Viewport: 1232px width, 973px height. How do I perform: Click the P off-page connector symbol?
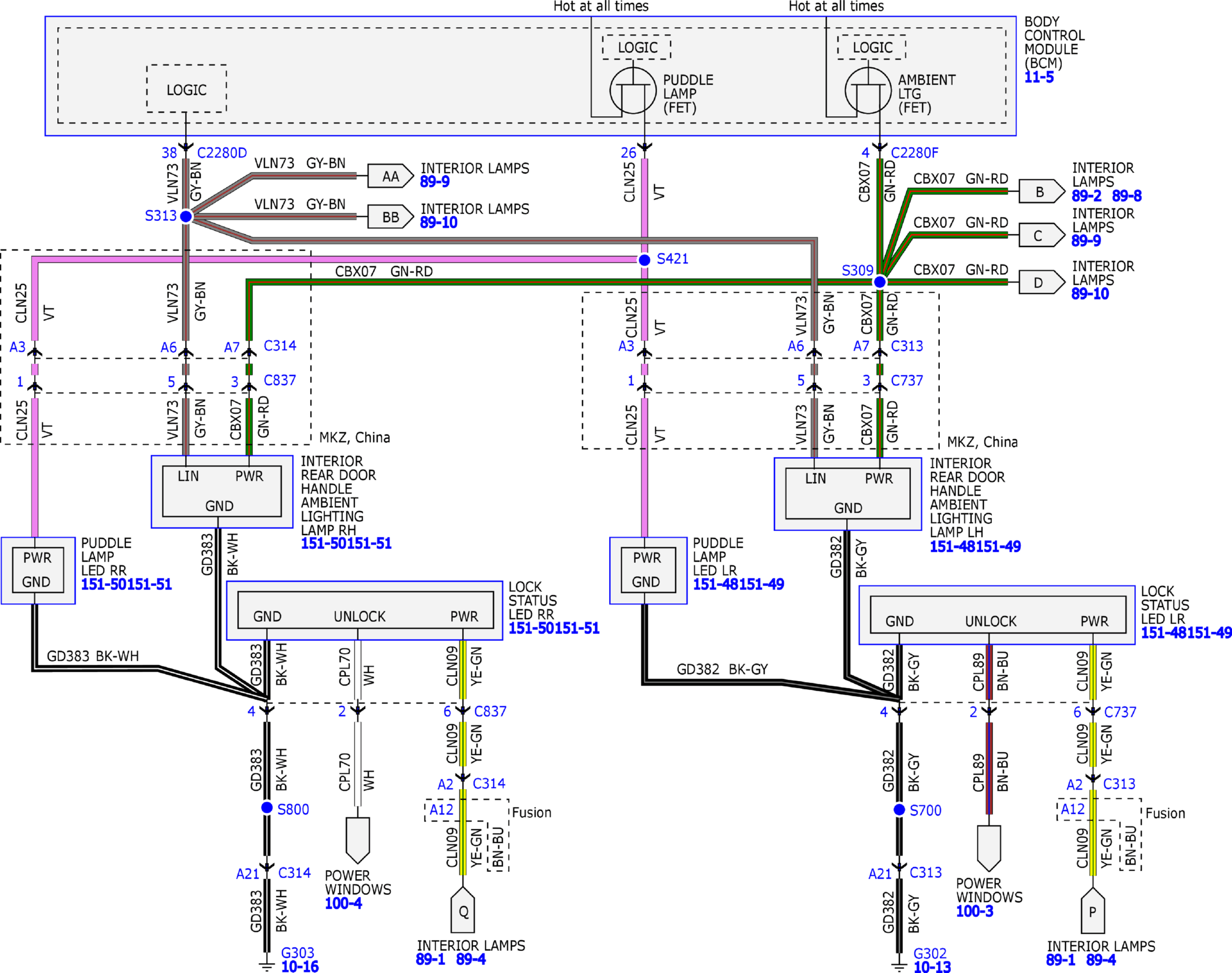click(x=1093, y=911)
